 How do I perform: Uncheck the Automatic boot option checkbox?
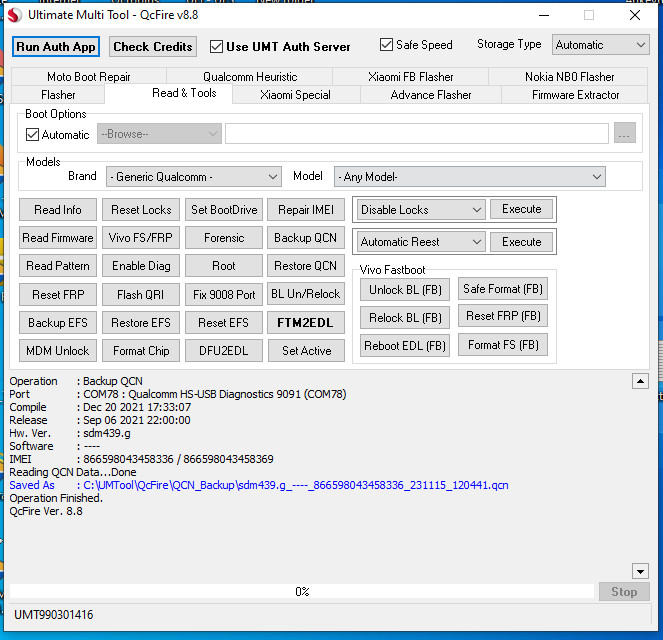click(33, 135)
